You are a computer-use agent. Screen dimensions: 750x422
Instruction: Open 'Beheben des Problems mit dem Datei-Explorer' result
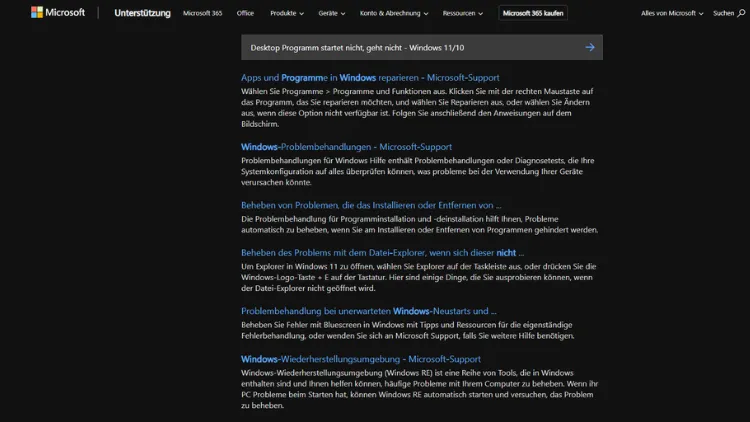tap(382, 253)
